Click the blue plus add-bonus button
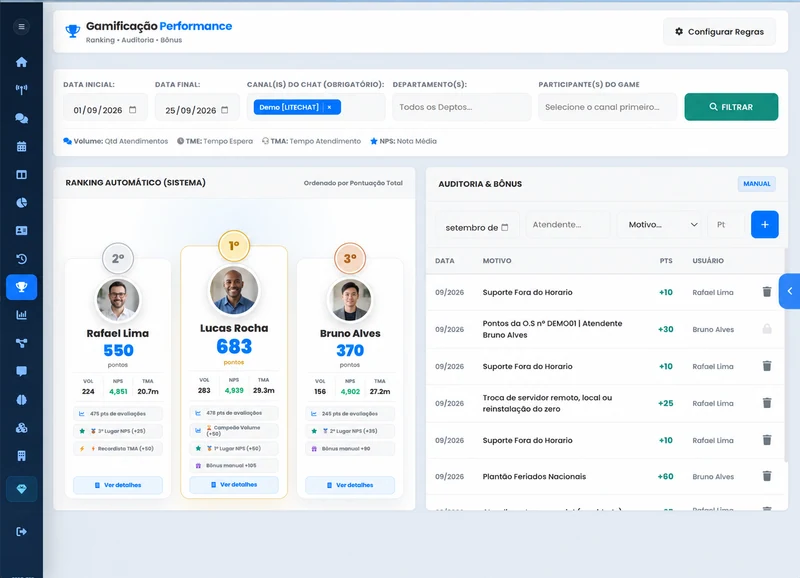800x578 pixels. 764,224
